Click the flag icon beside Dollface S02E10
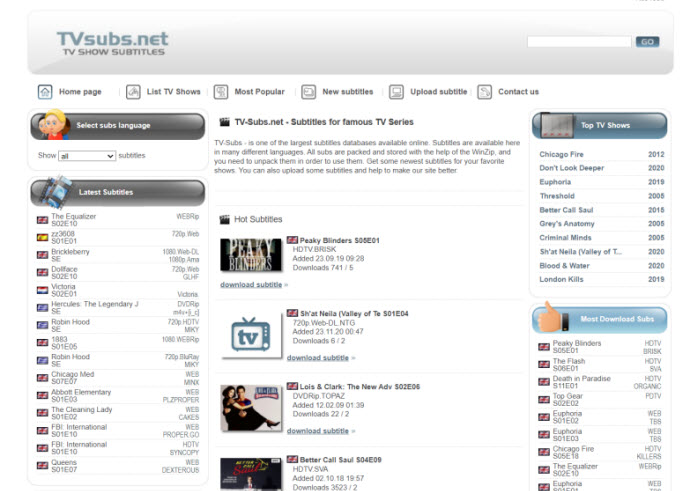Viewport: 700px width, 491px height. tap(42, 273)
